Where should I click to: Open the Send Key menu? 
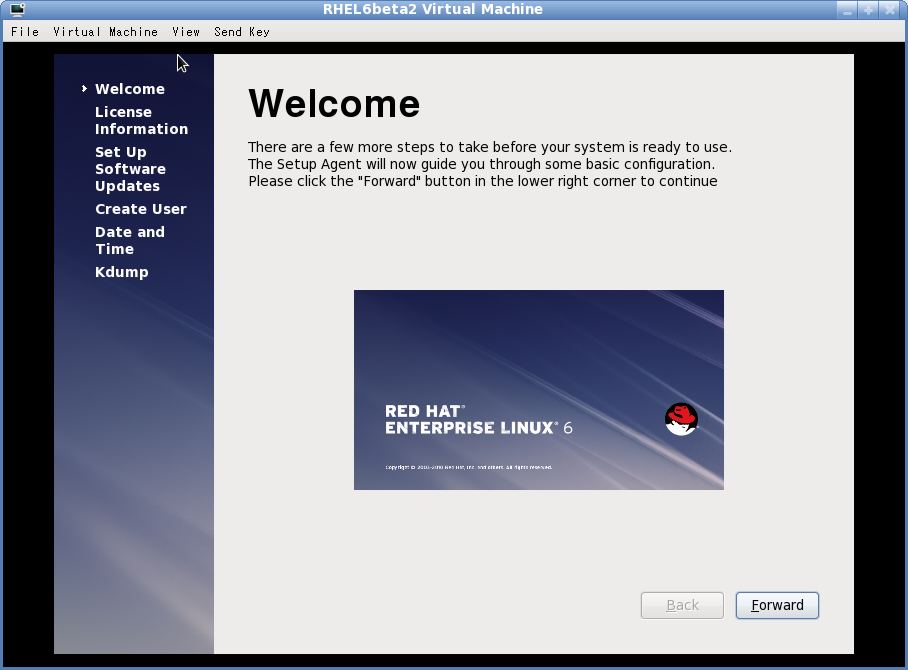point(242,32)
